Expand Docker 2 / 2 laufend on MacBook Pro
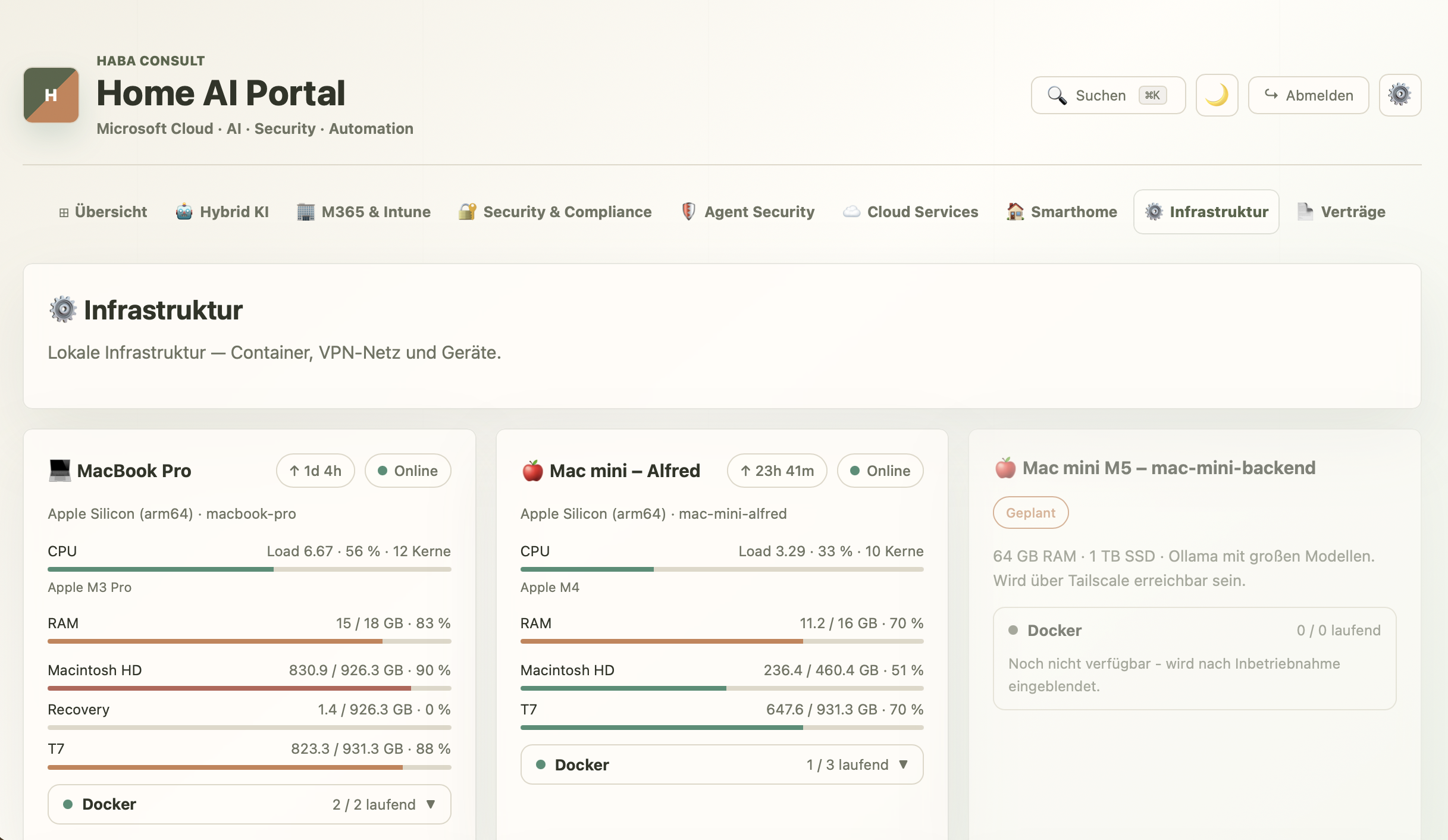This screenshot has width=1448, height=840. coord(249,804)
